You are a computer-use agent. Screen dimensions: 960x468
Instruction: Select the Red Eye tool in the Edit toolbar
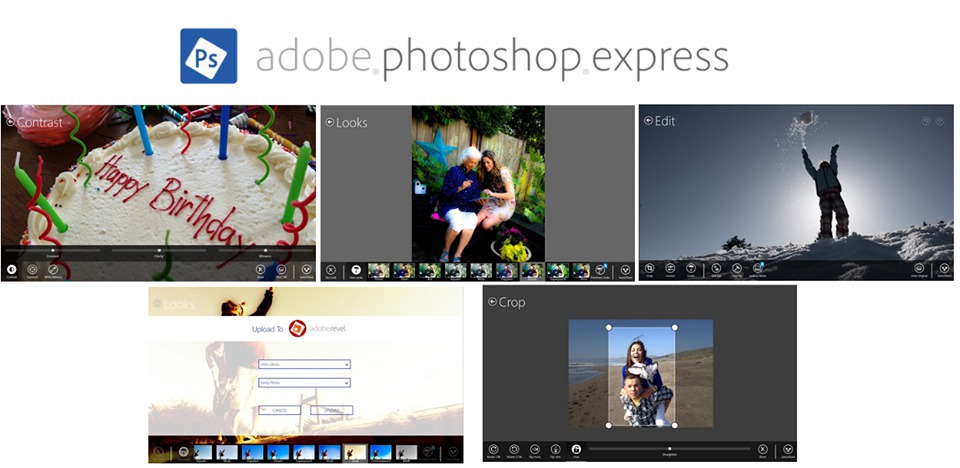click(716, 268)
